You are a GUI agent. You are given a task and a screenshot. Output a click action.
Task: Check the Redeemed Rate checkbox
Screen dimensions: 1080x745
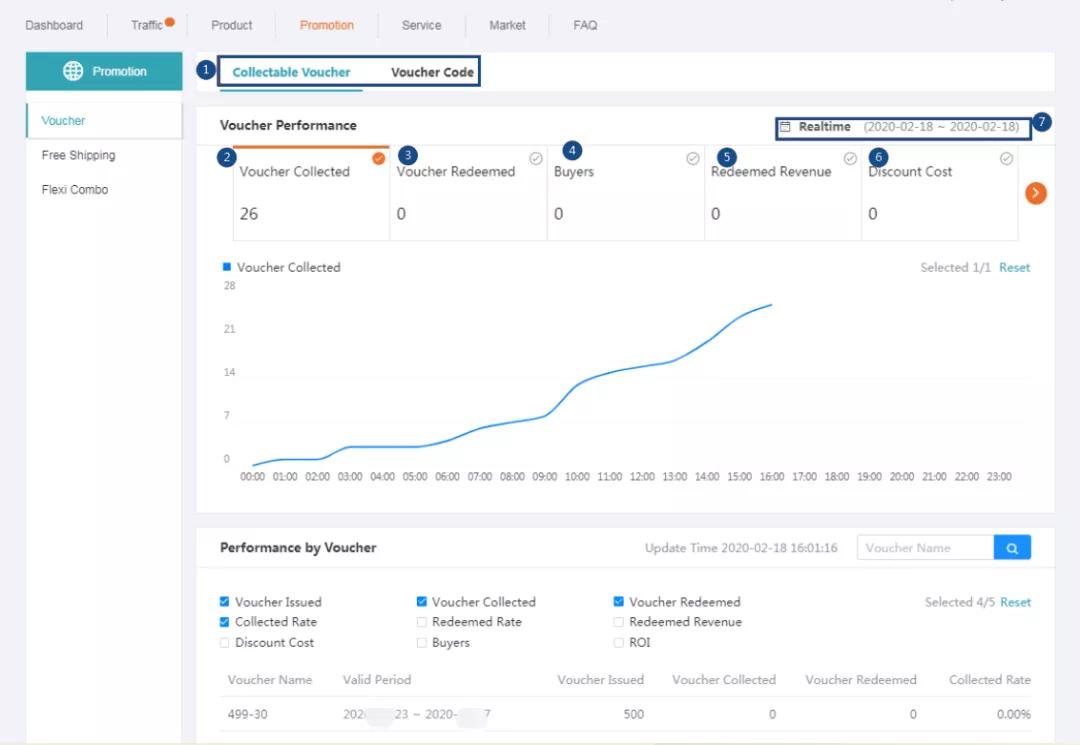click(x=422, y=622)
